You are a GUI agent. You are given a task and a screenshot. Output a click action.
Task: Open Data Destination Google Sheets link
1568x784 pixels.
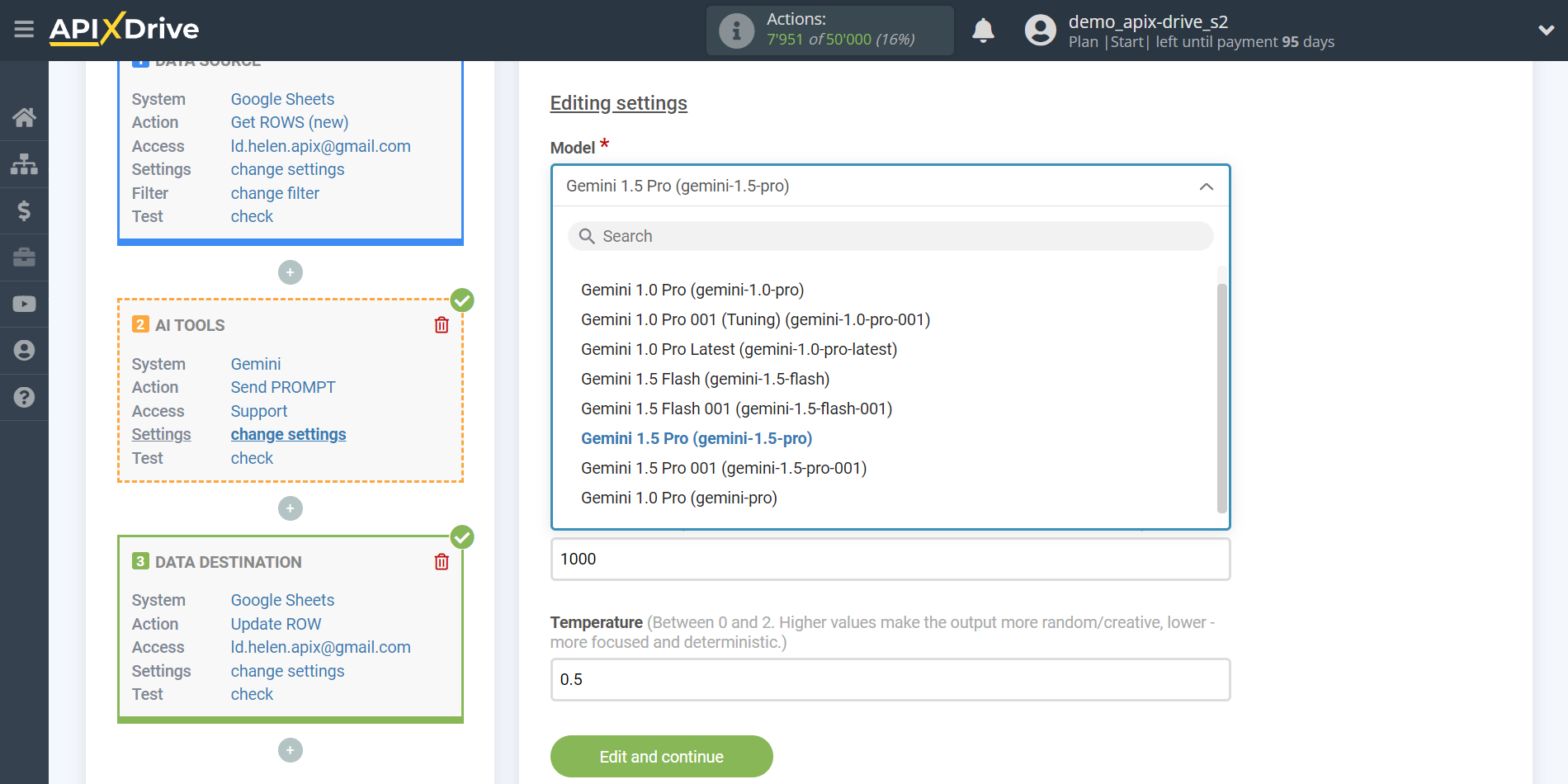coord(282,600)
